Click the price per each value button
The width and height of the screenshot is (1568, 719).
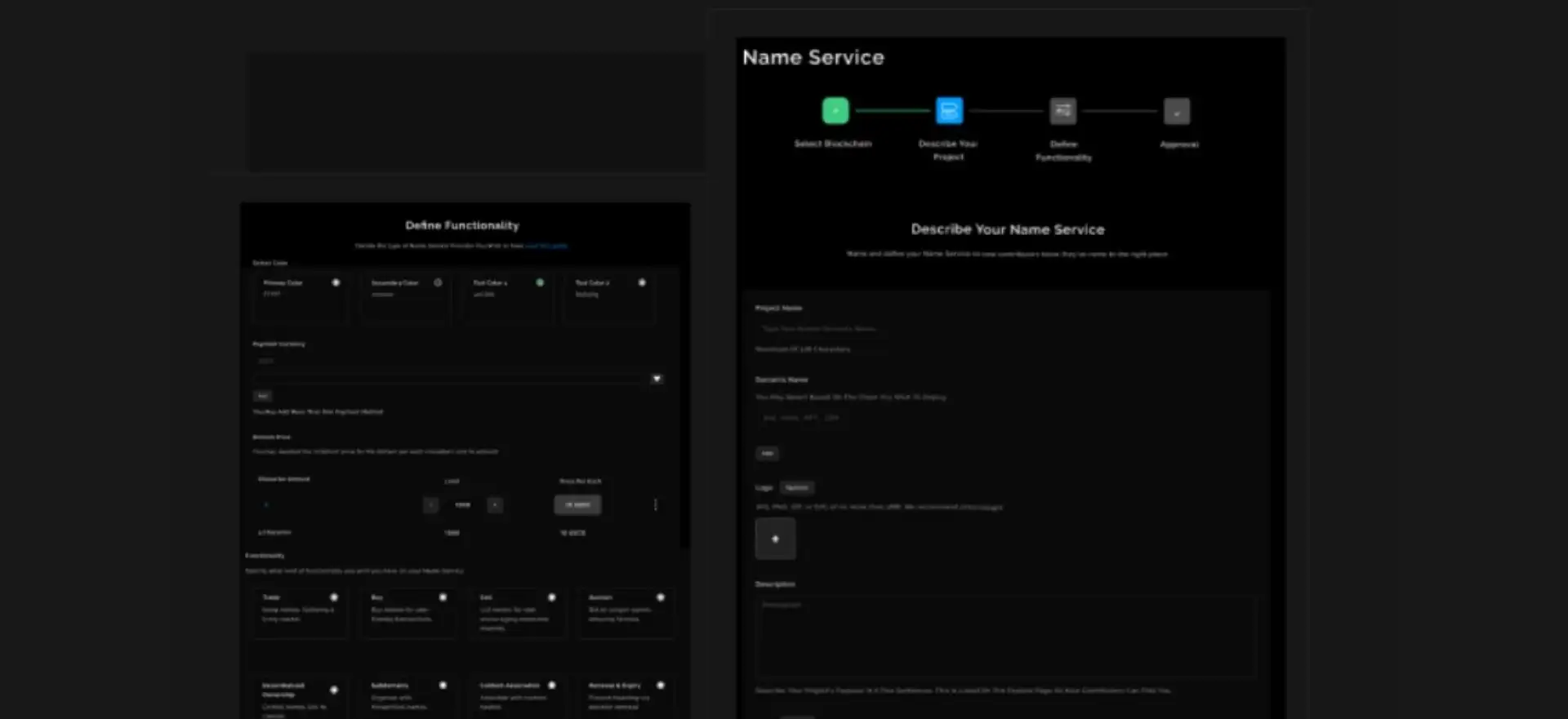[577, 504]
